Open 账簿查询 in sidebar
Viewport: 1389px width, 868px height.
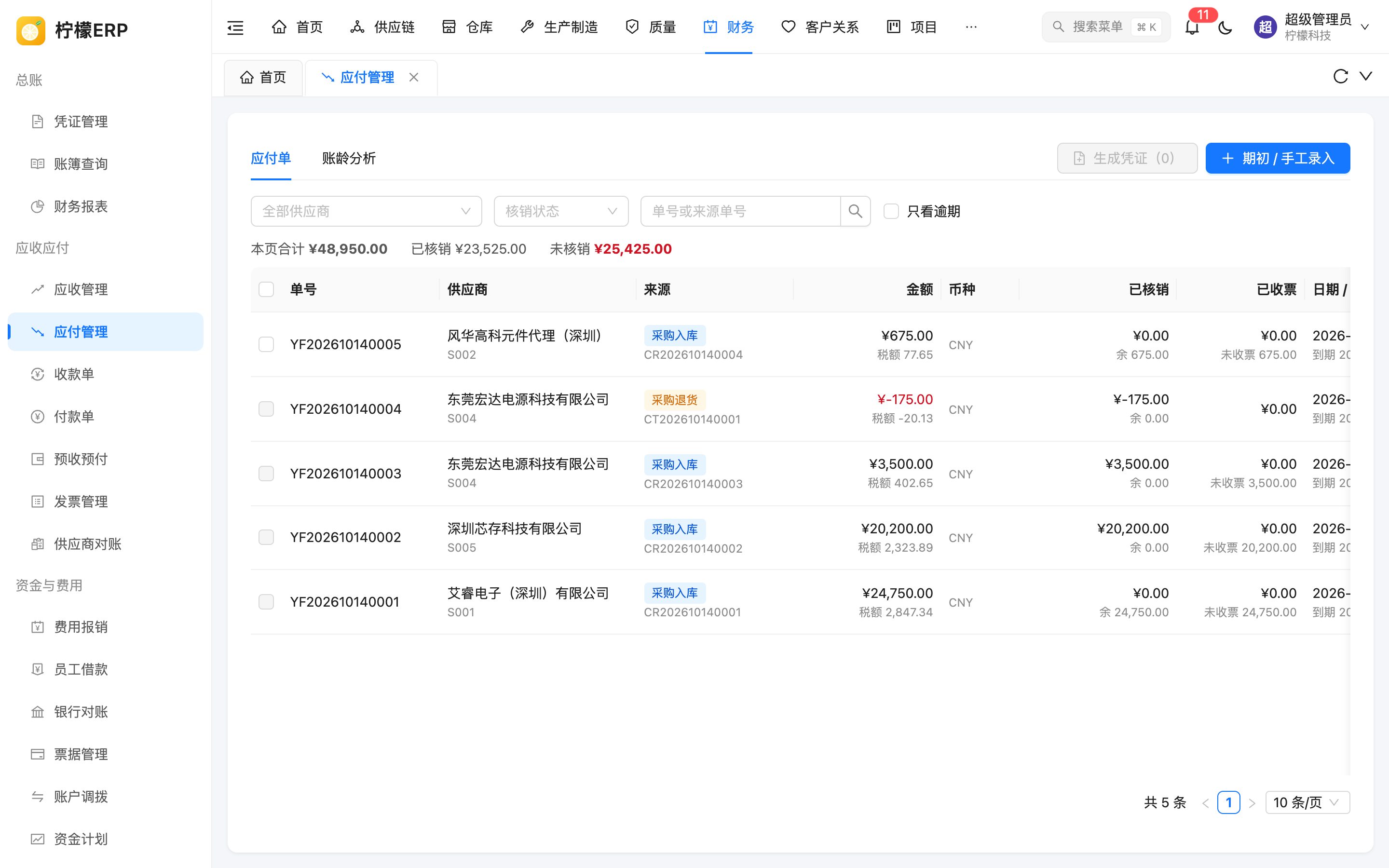coord(105,164)
